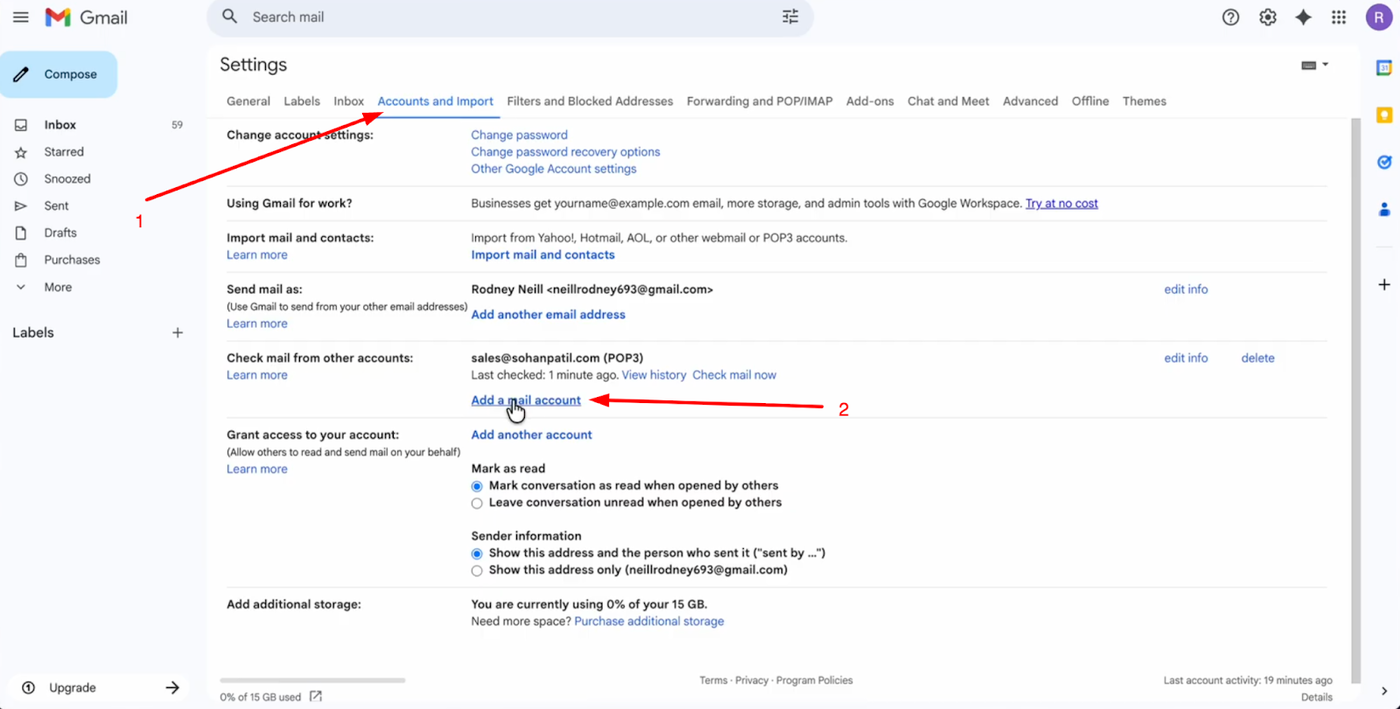
Task: Switch to Filters and Blocked Addresses tab
Action: tap(589, 101)
